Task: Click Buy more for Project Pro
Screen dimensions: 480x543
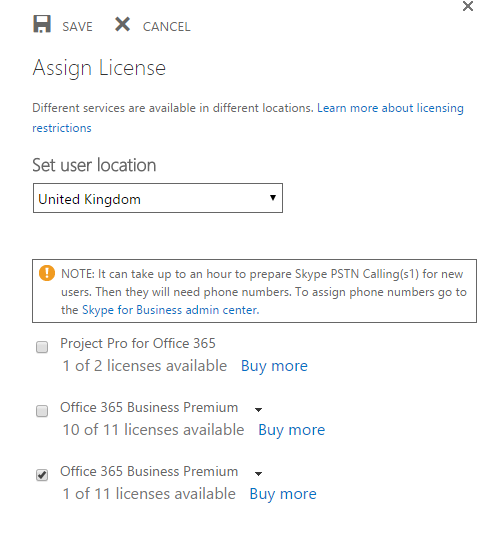Action: 274,366
